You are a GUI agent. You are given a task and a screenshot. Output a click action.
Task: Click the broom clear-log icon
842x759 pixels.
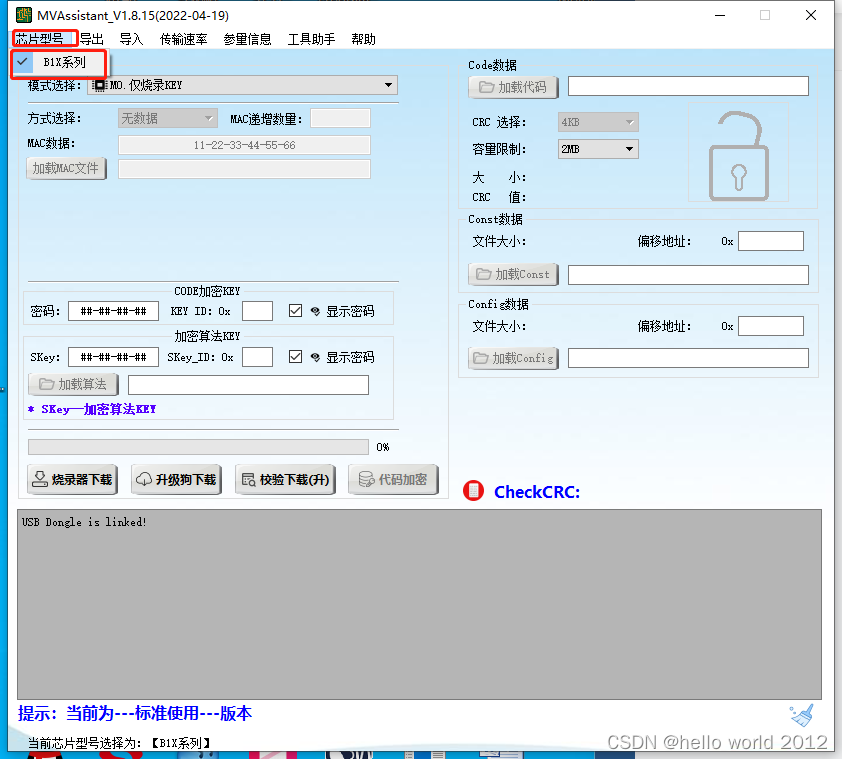[802, 715]
